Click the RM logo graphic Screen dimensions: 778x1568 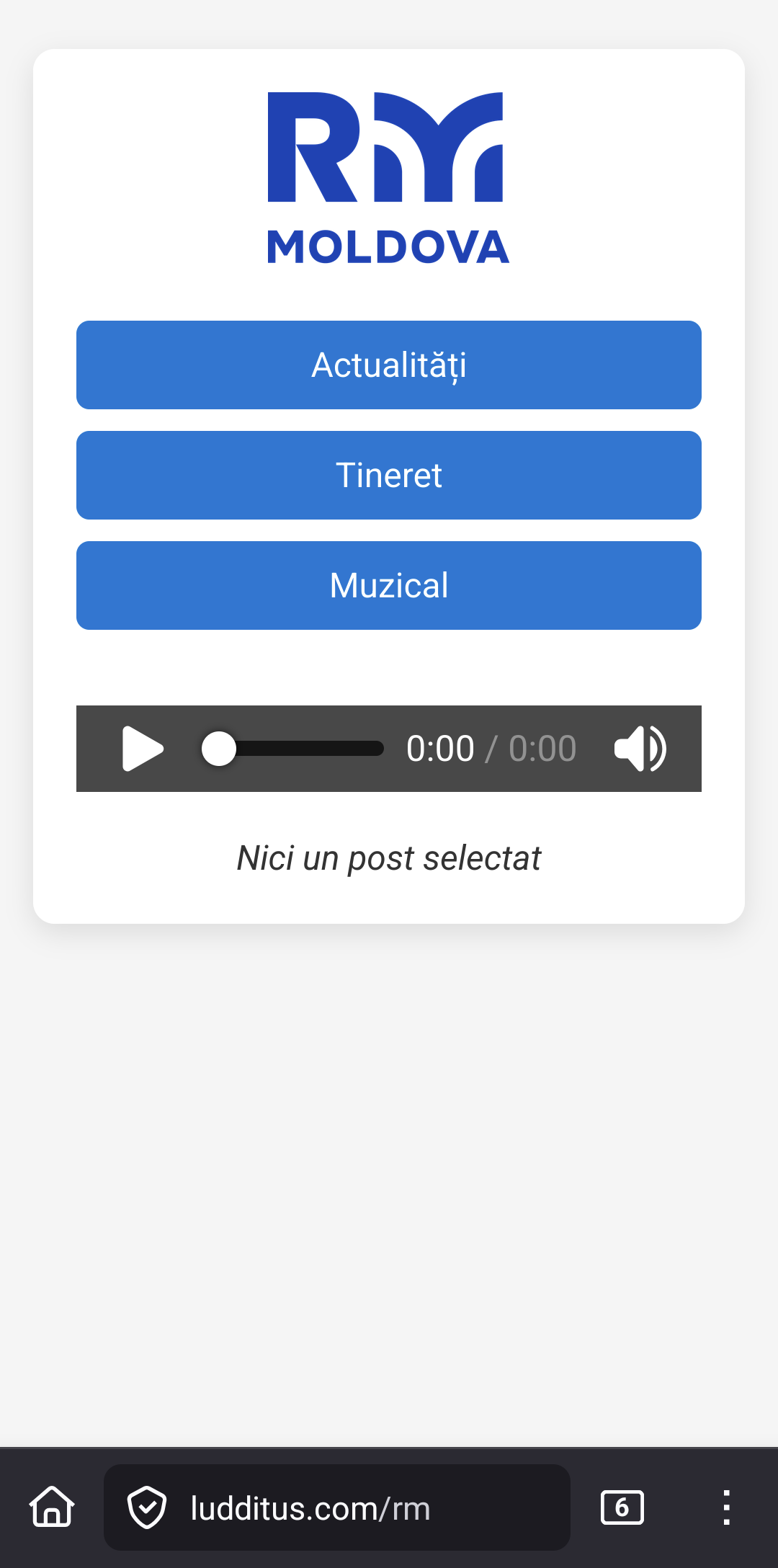tap(385, 147)
